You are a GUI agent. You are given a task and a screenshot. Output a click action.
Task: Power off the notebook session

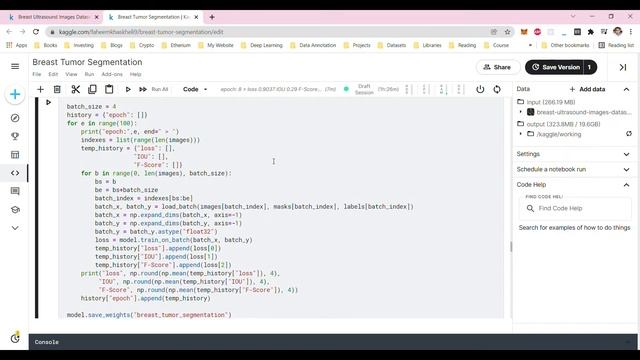coord(480,89)
